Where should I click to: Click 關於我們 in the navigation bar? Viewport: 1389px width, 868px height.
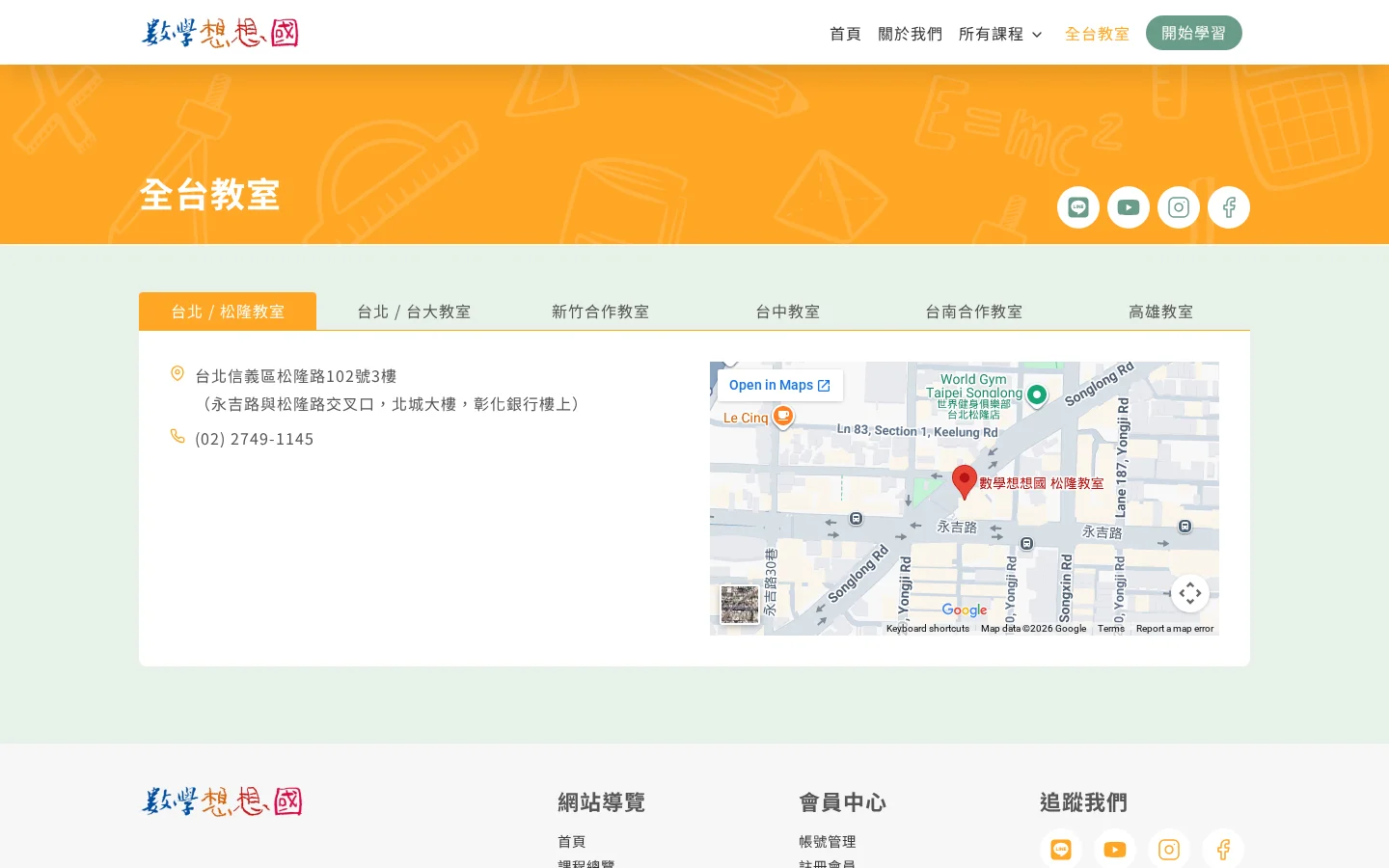pyautogui.click(x=910, y=33)
